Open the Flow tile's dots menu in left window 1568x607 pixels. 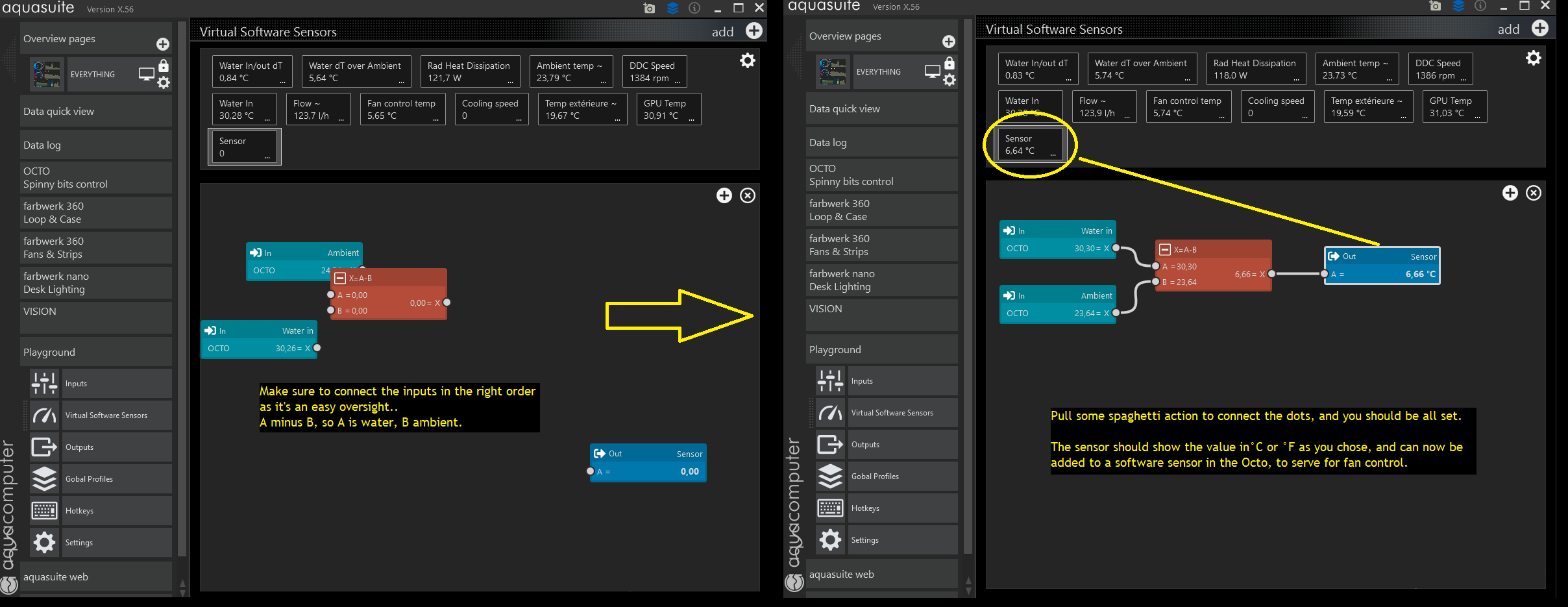(x=341, y=119)
